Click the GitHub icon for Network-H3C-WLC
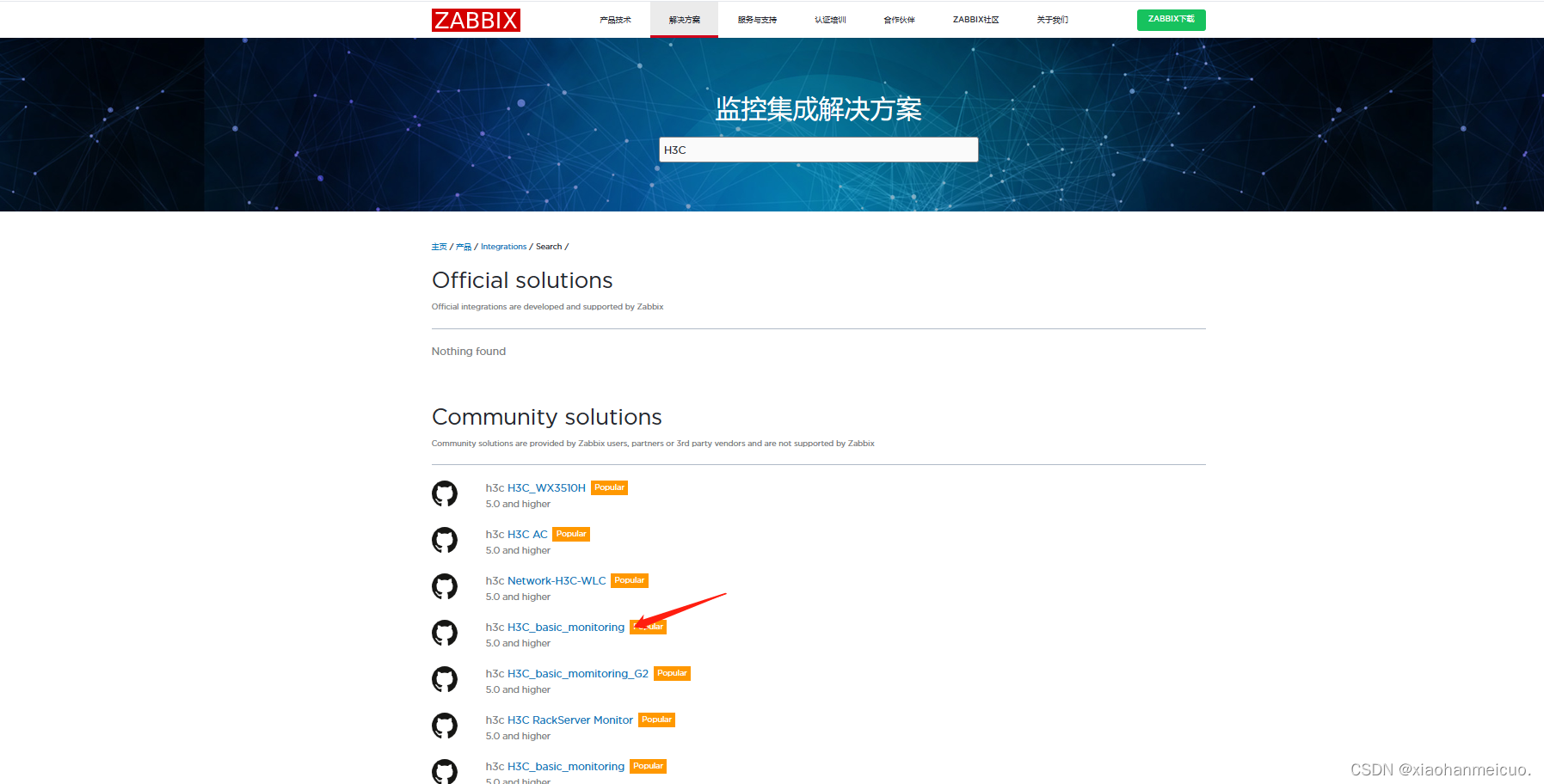 click(x=445, y=586)
